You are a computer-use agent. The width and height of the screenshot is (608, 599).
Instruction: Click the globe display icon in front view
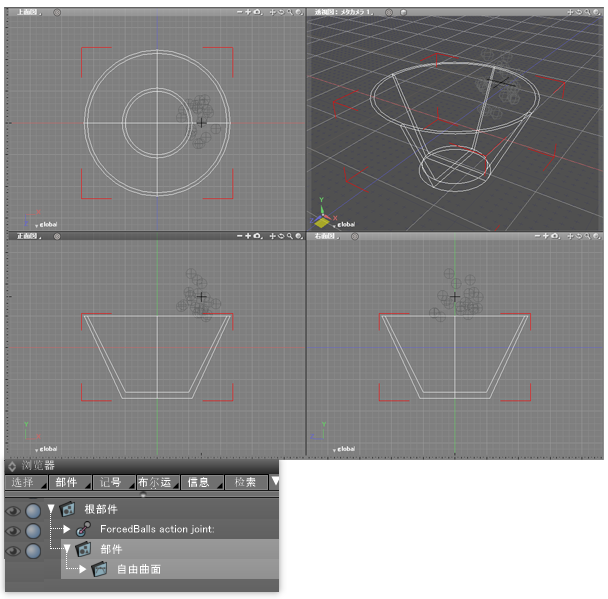(299, 236)
